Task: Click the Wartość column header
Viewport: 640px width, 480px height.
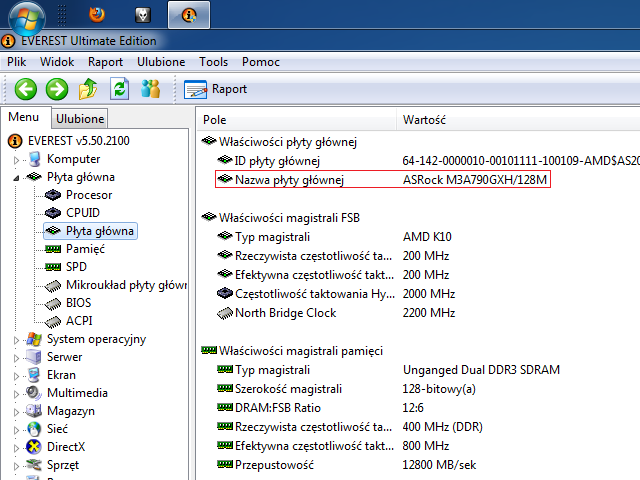Action: pos(424,120)
